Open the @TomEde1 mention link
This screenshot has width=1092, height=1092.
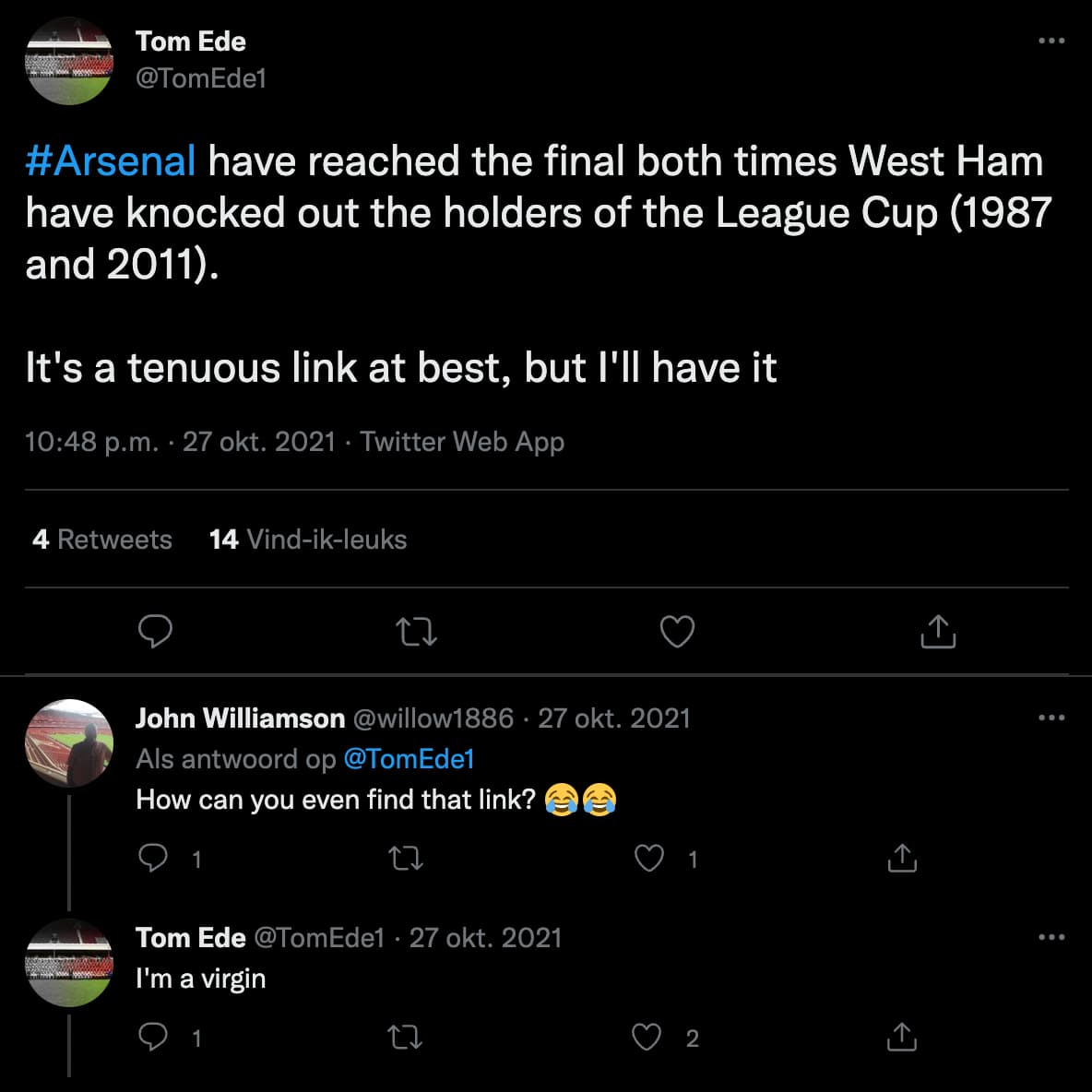click(x=409, y=758)
